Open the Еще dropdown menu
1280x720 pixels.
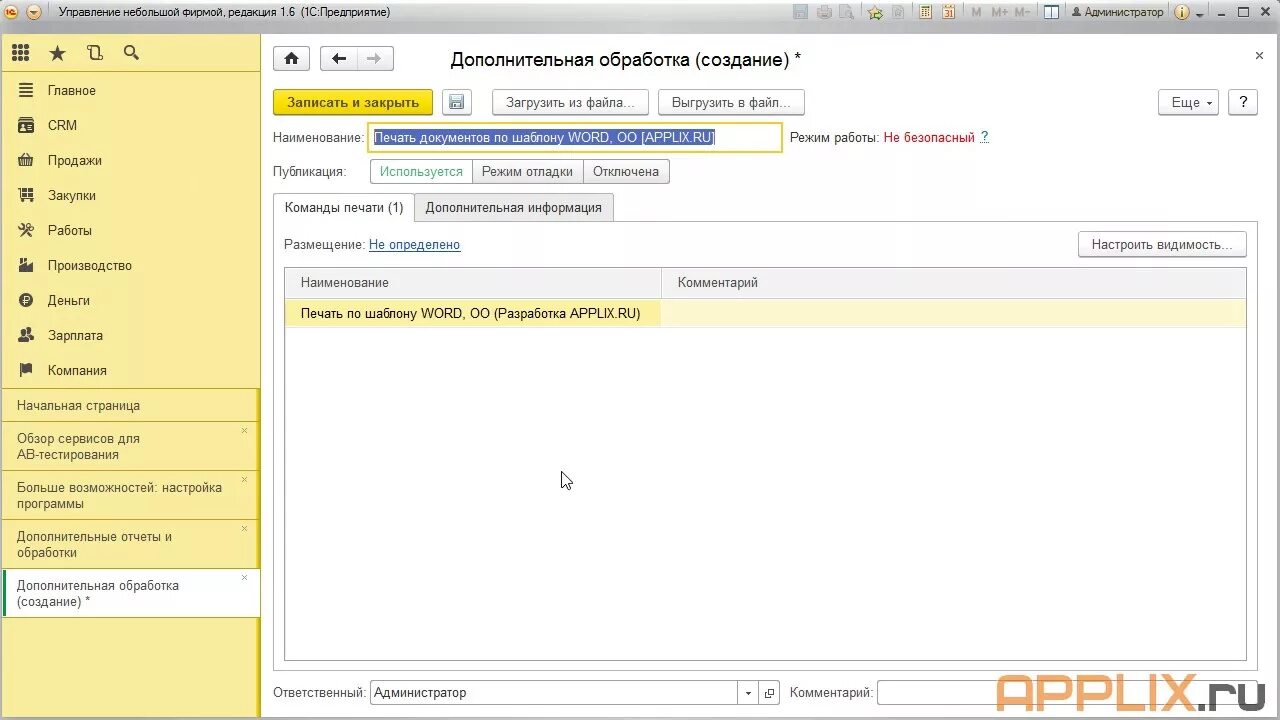pos(1189,102)
